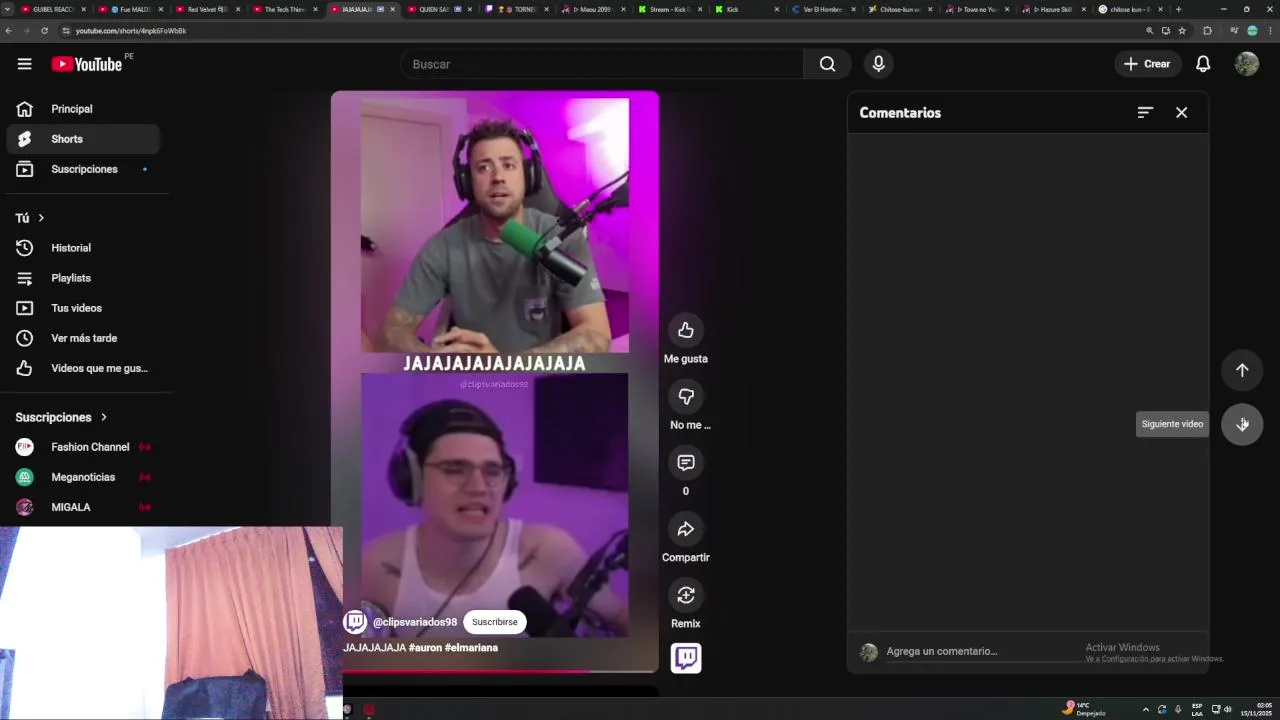Click the short video to pause

[495, 380]
